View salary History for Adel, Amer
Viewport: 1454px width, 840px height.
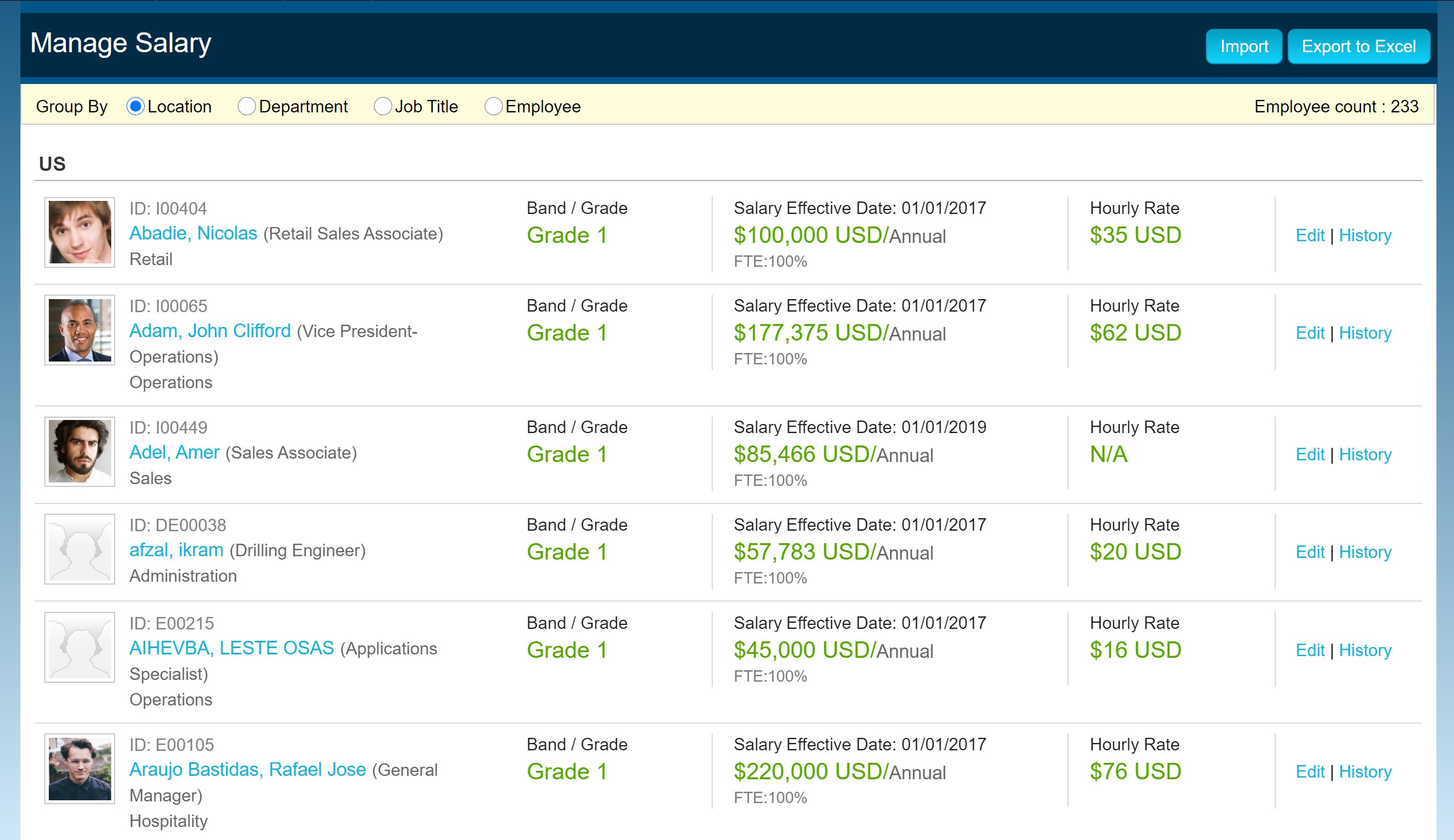tap(1364, 455)
